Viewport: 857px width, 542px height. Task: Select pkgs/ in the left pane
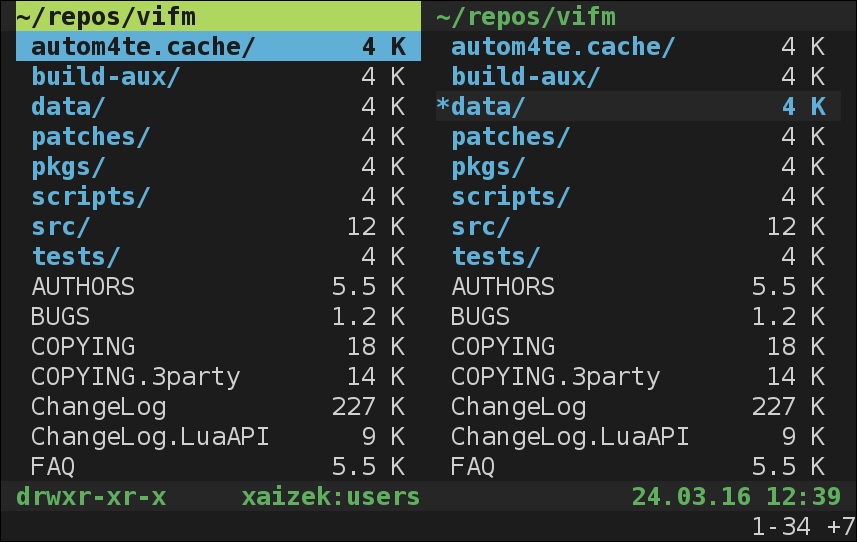(x=219, y=167)
